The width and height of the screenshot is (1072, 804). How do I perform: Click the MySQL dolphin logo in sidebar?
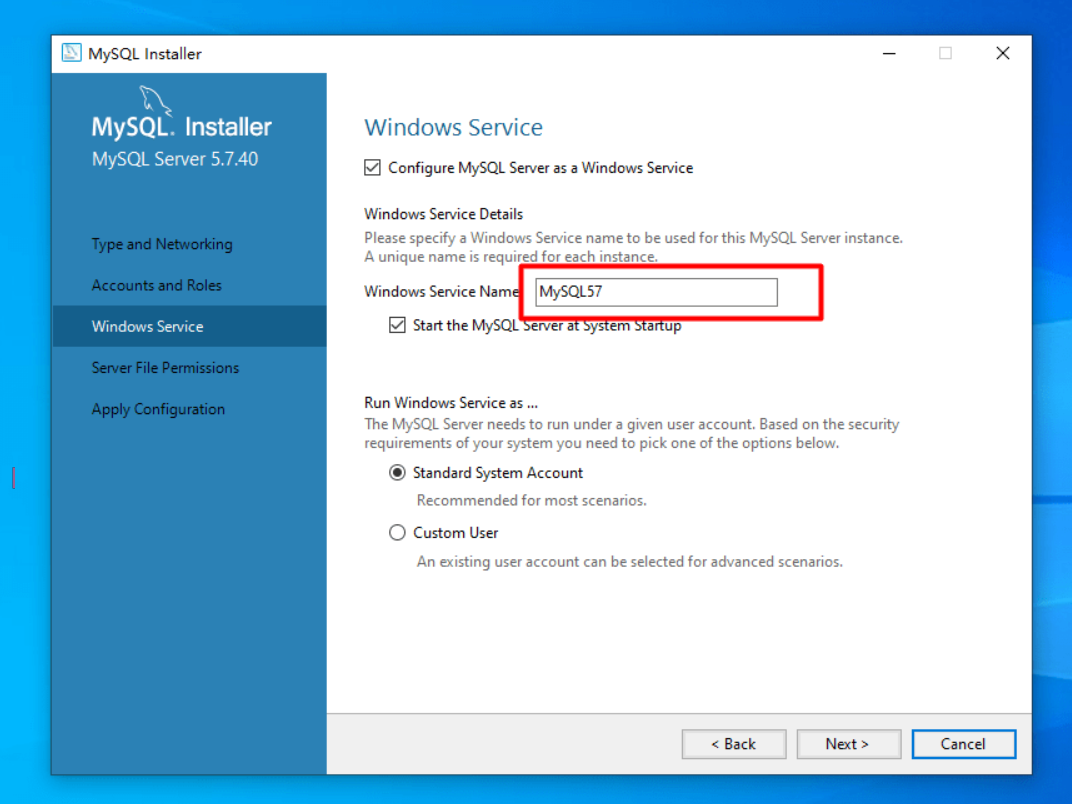[x=155, y=100]
